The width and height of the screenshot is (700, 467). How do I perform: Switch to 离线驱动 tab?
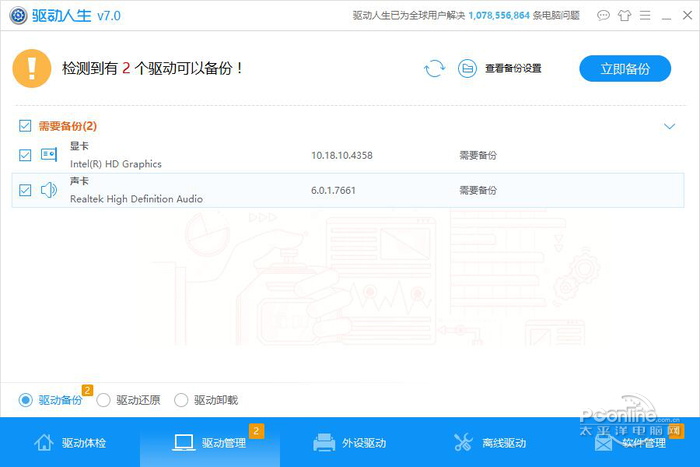(490, 442)
